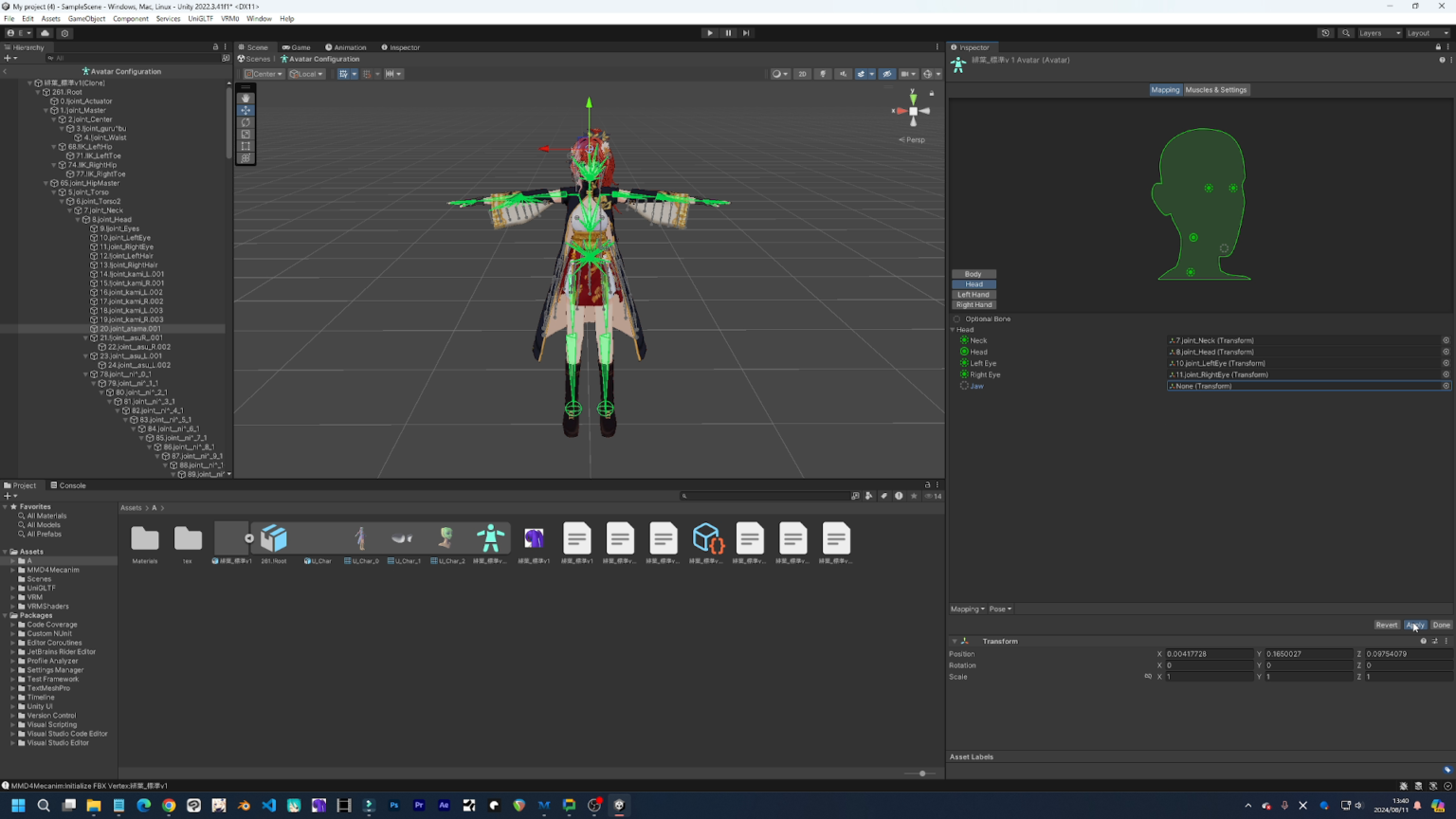Click the Apply button in the Avatar inspector
Image resolution: width=1456 pixels, height=819 pixels.
[x=1414, y=625]
